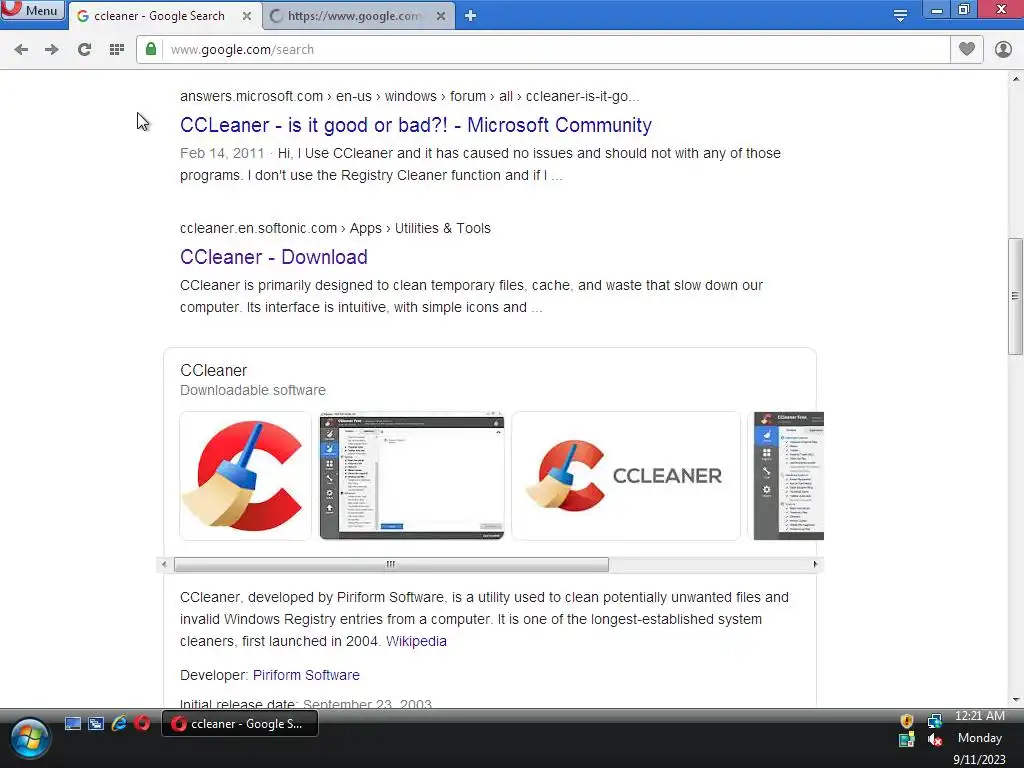The width and height of the screenshot is (1024, 768).
Task: Open the partially visible CCleaner Free screenshot
Action: click(x=788, y=475)
